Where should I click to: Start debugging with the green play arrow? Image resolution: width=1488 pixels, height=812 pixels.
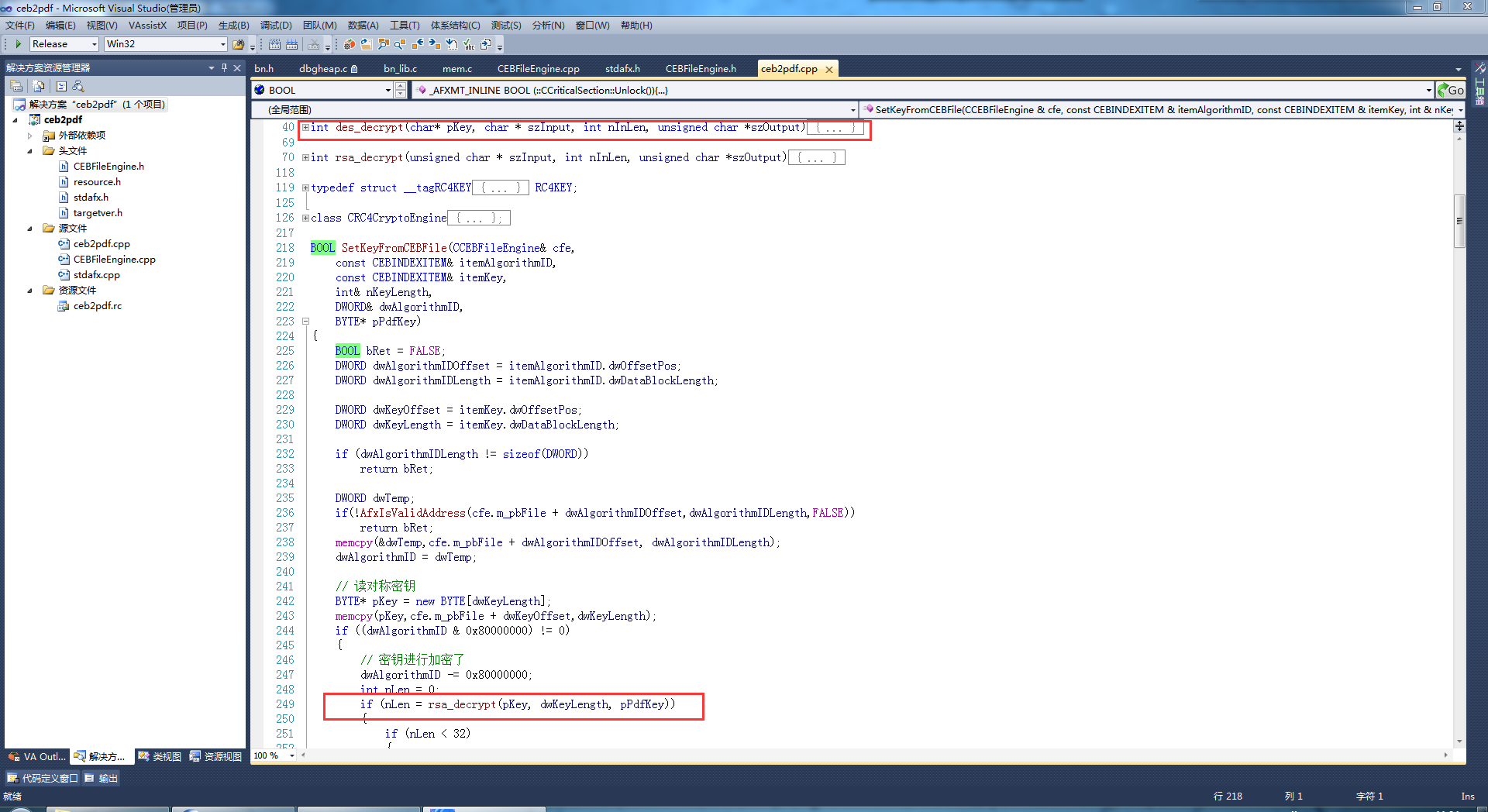(x=19, y=44)
